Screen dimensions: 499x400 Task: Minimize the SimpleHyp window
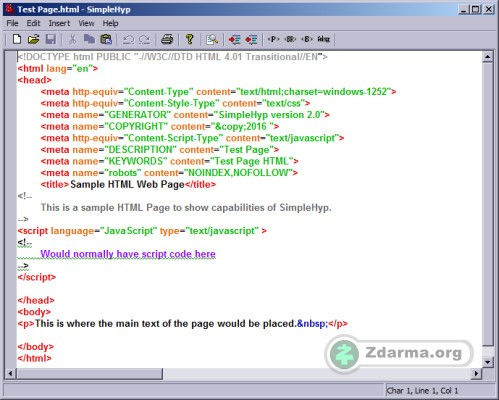(x=463, y=9)
